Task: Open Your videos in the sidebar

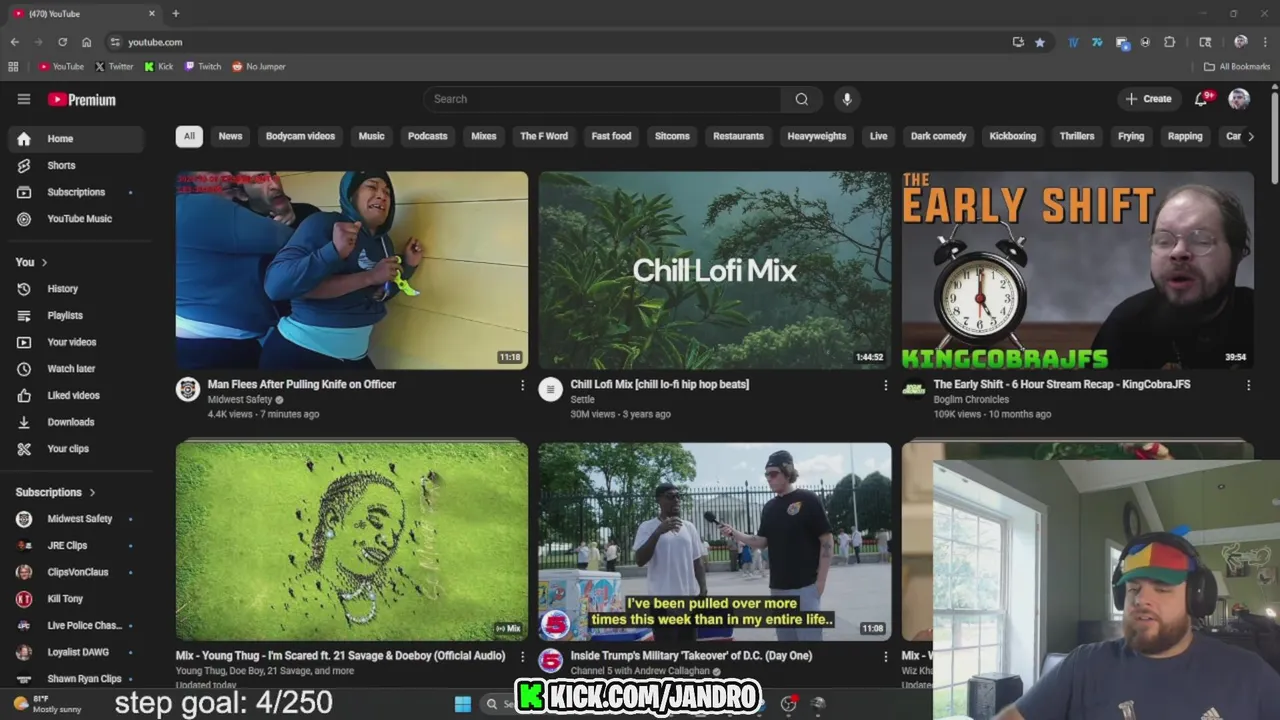Action: point(76,342)
